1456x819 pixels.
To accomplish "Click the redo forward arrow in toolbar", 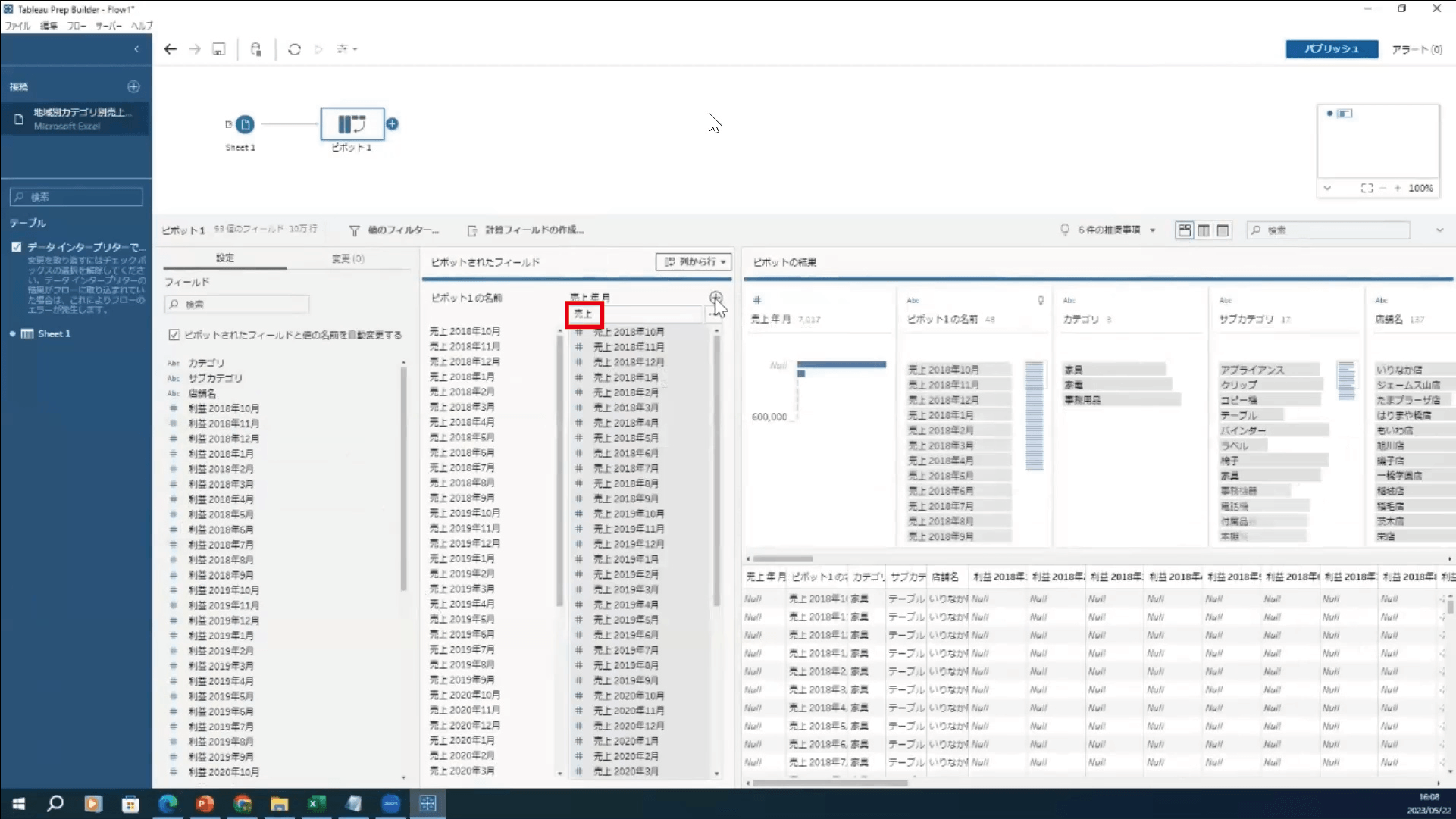I will click(x=195, y=49).
